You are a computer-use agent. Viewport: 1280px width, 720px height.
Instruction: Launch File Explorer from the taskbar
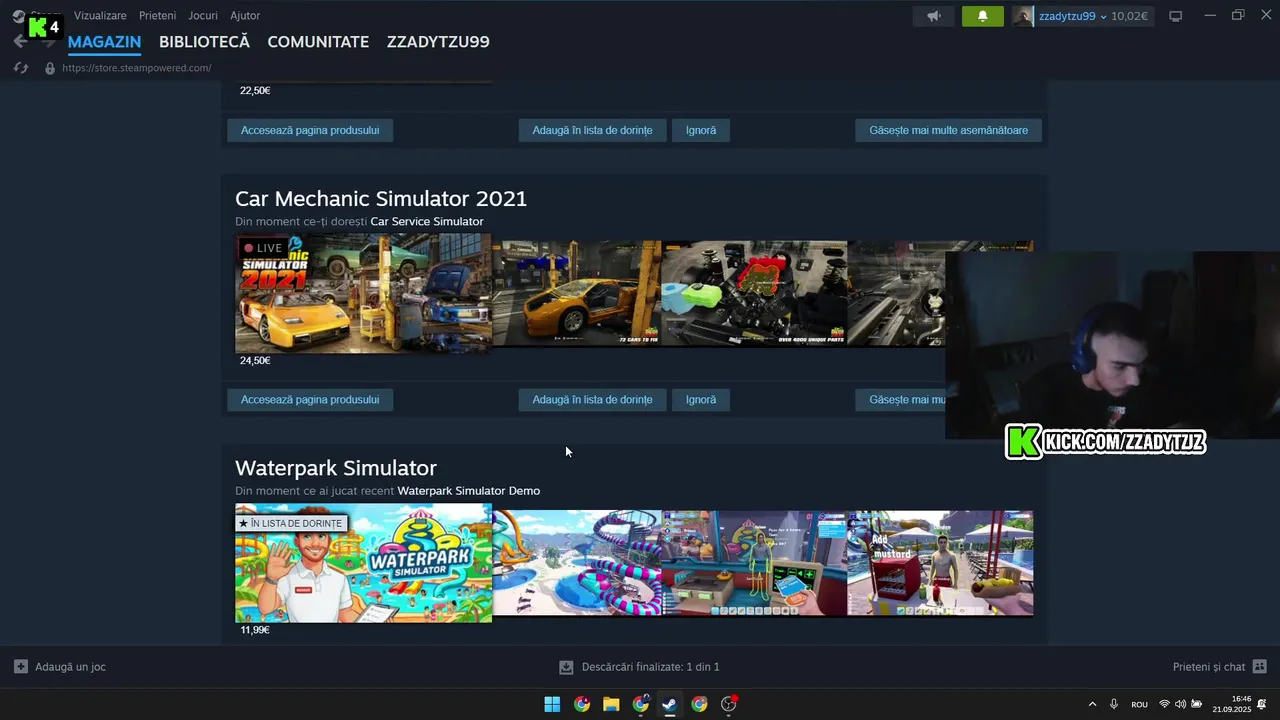[611, 704]
